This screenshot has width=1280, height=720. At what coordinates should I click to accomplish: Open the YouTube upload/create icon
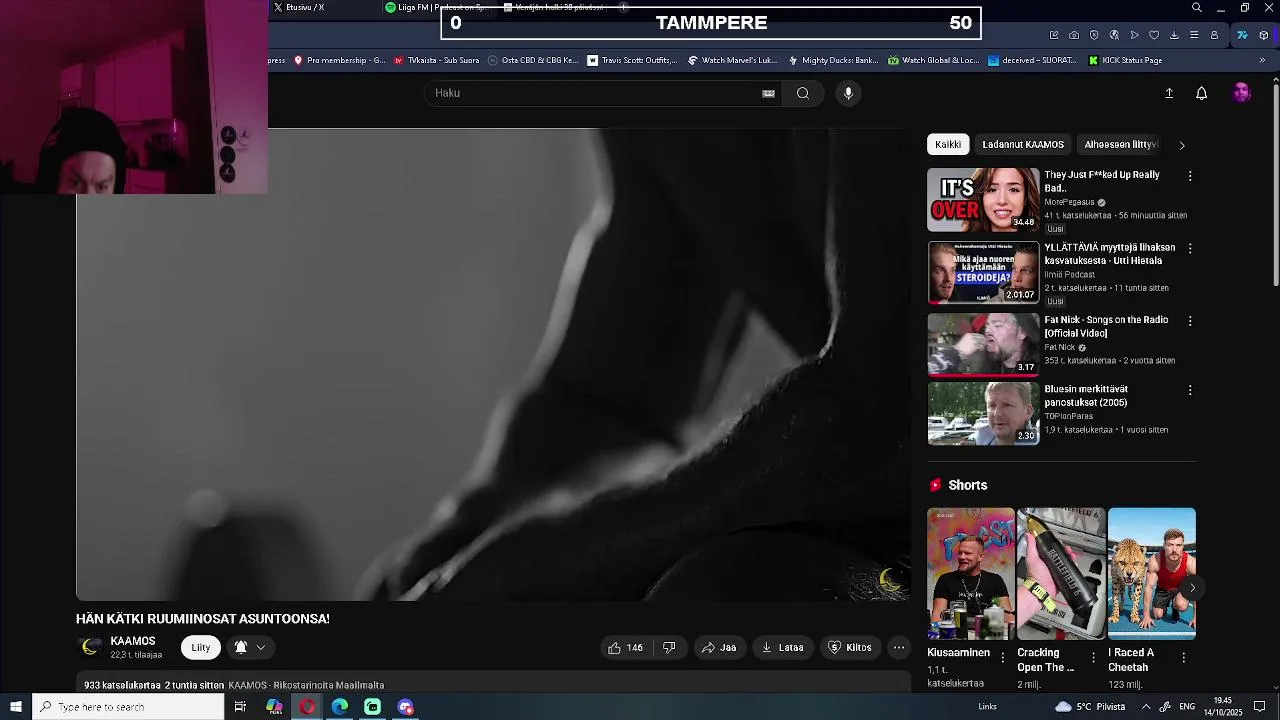1169,93
